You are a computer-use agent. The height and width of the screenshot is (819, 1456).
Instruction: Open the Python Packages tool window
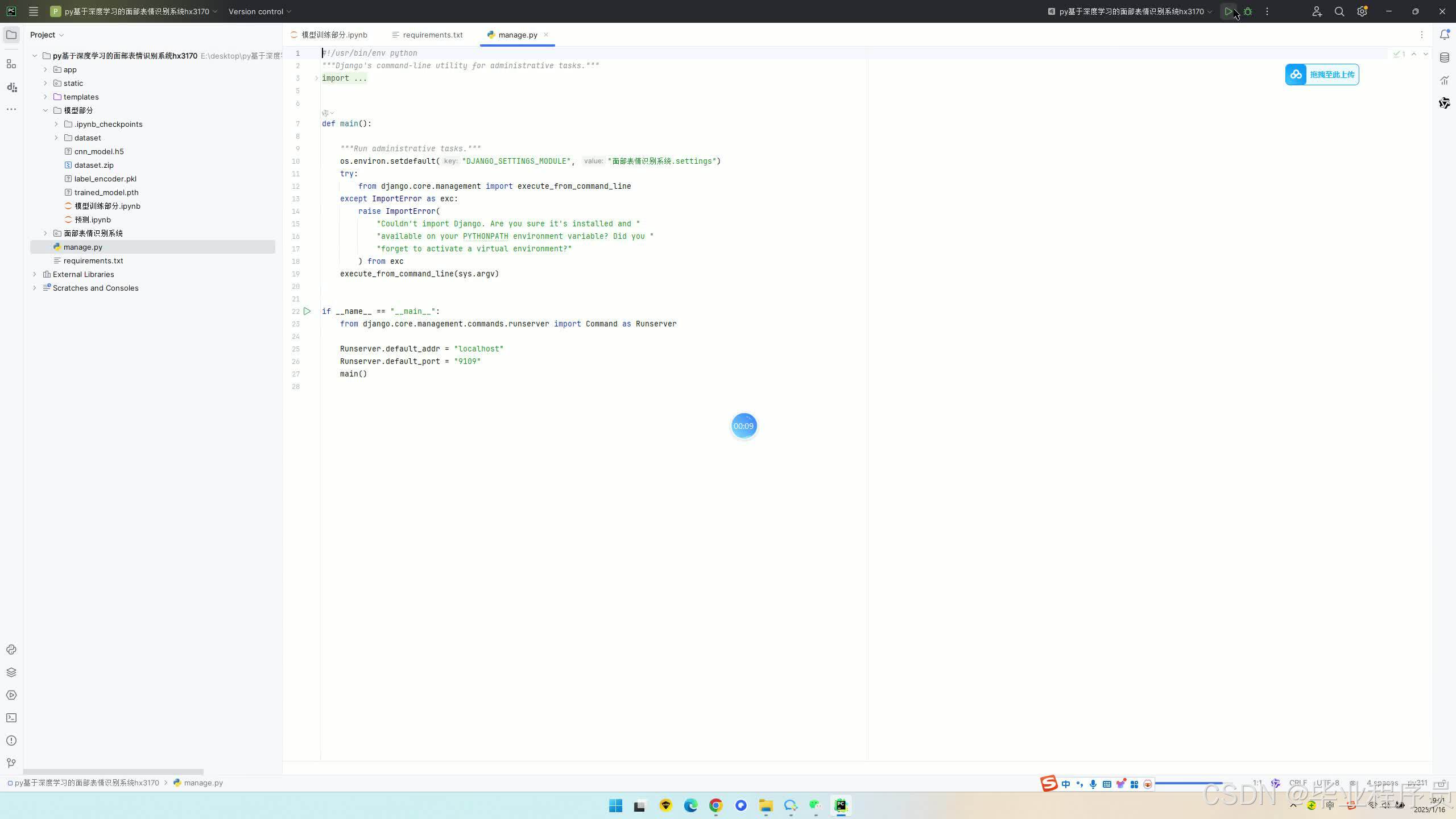11,672
